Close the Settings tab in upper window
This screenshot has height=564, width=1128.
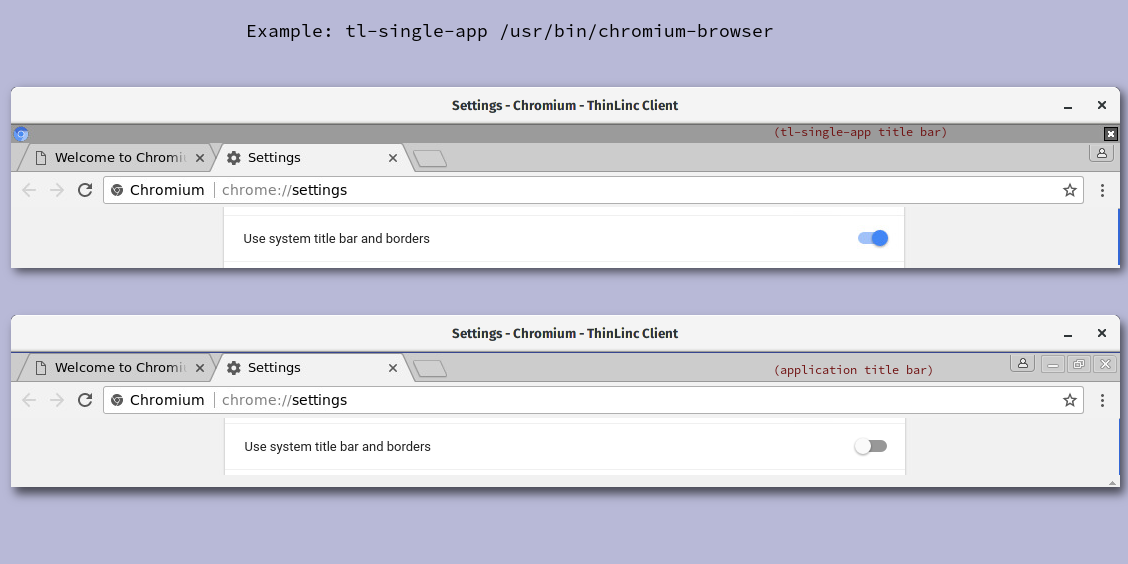coord(393,158)
